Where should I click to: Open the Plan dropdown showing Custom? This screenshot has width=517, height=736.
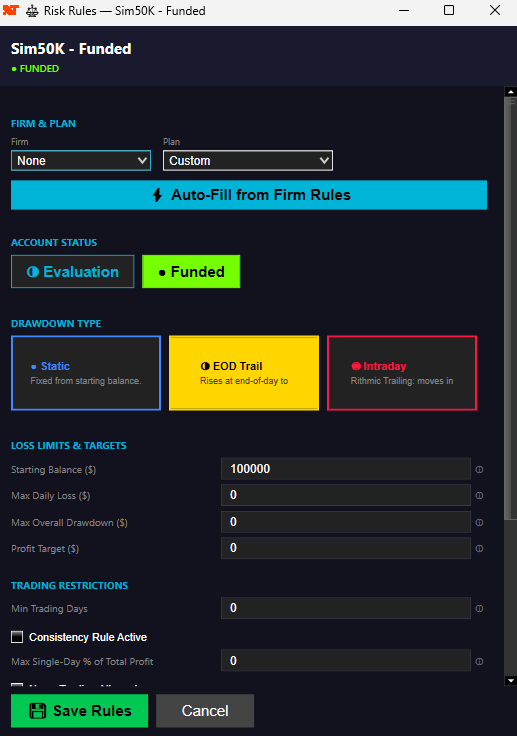point(248,161)
